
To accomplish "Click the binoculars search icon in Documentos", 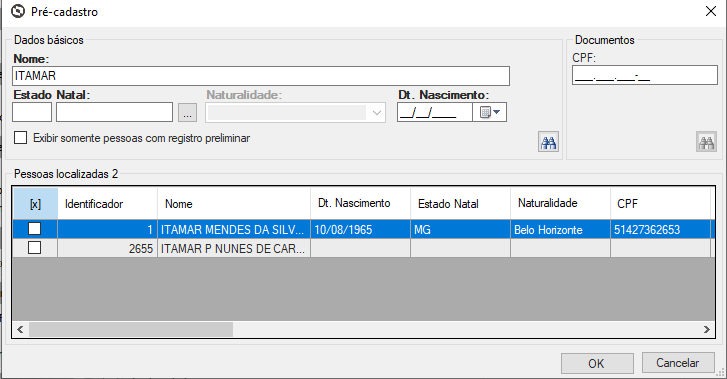I will 706,142.
